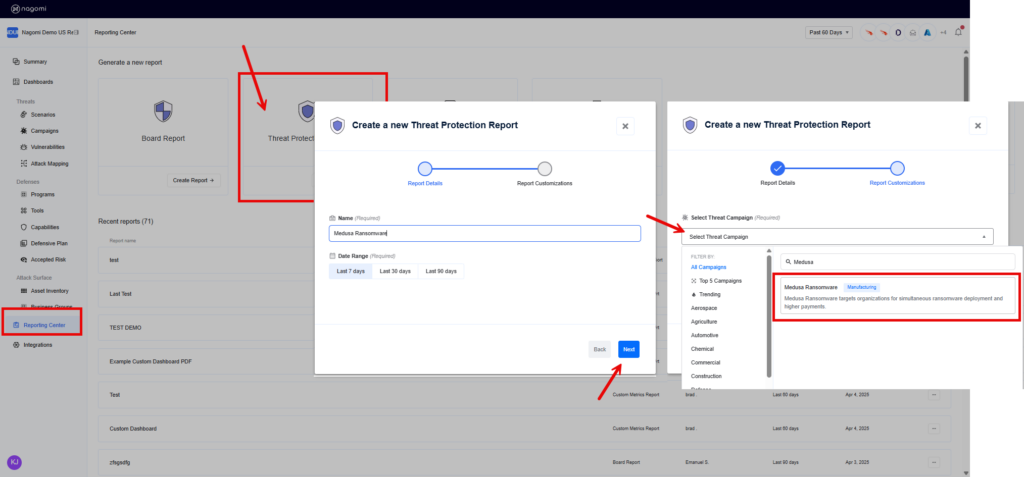
Task: Click the O-shaped integration icon in header
Action: click(x=898, y=32)
